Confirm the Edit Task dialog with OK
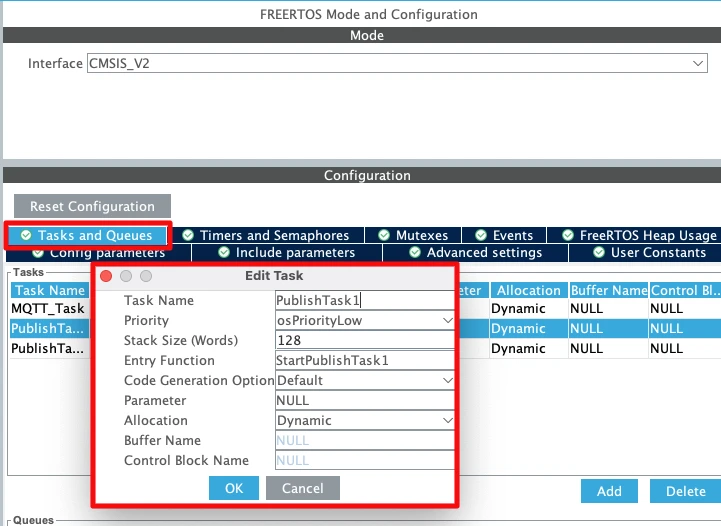The width and height of the screenshot is (721, 526). (234, 488)
